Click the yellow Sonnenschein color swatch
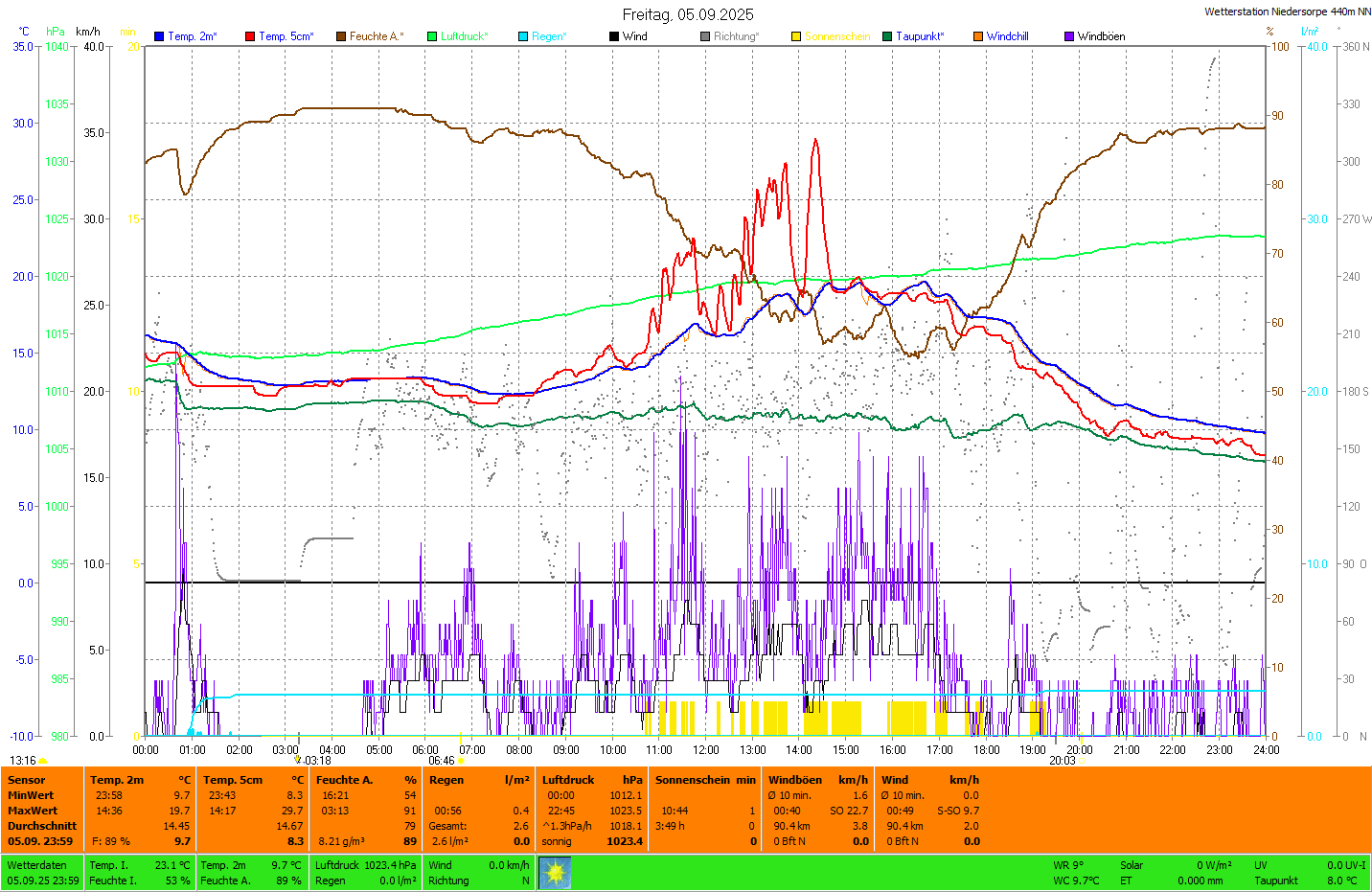The image size is (1372, 892). click(796, 36)
